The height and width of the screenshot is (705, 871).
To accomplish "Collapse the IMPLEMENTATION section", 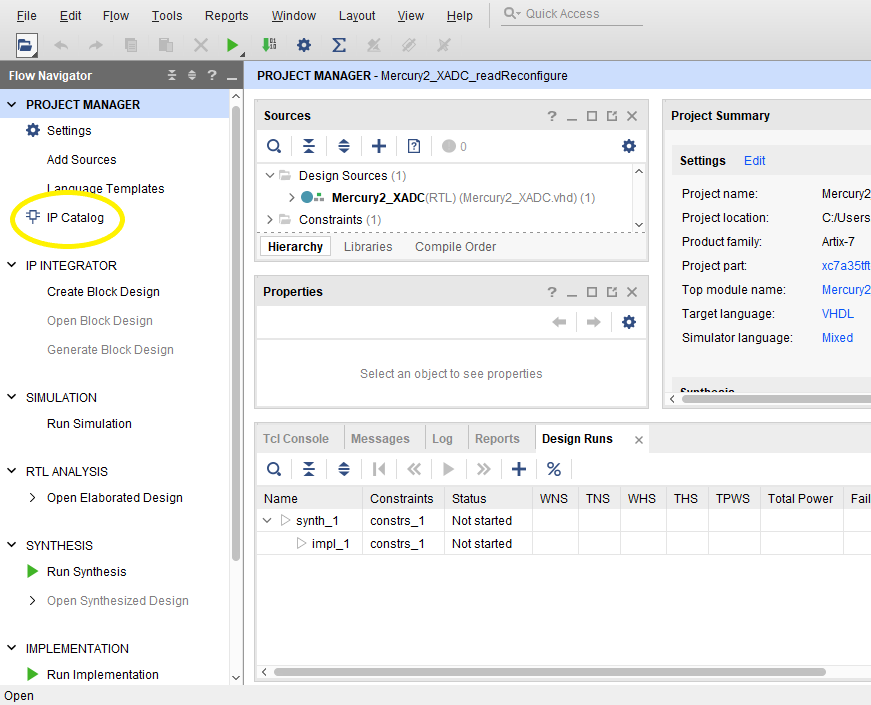I will (12, 648).
